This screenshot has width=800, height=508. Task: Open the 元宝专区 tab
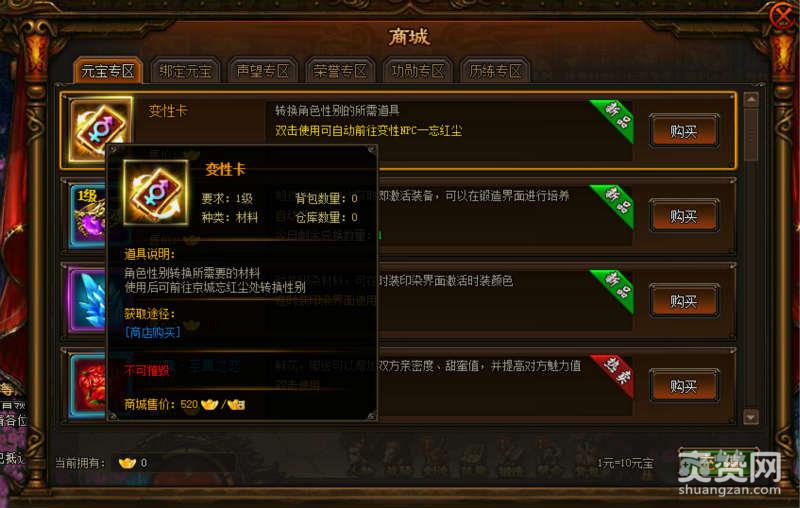108,71
